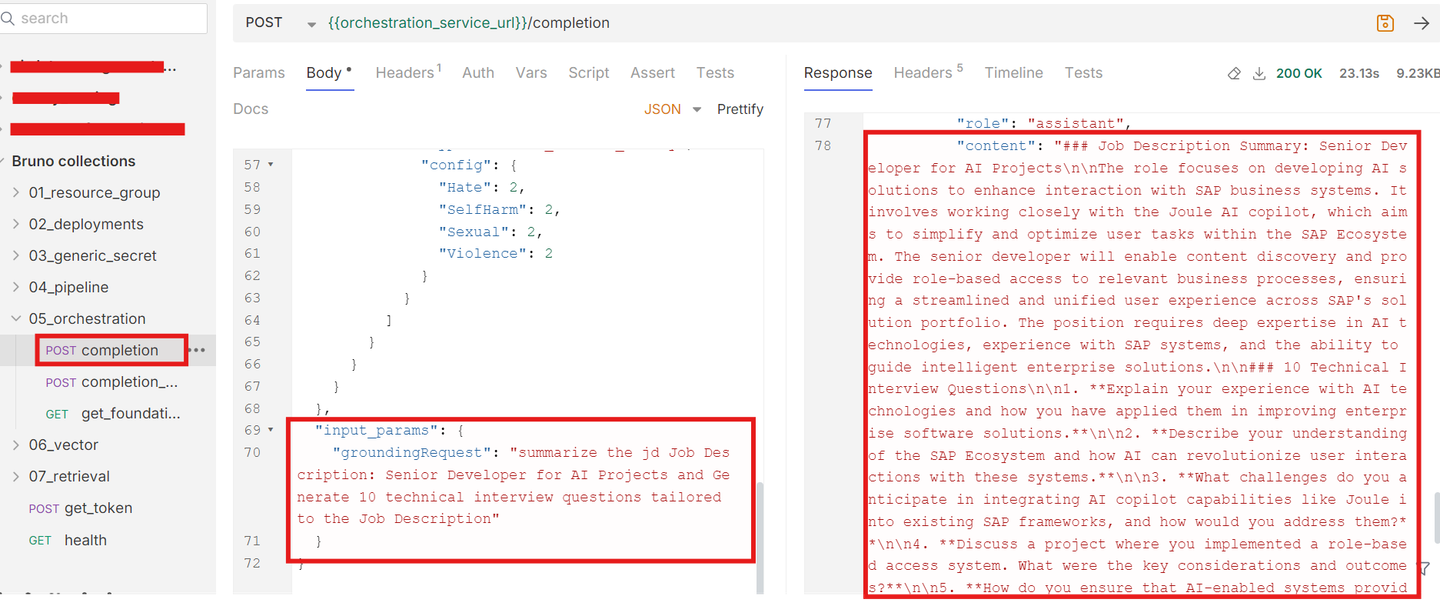
Task: Click the 23.13s response time
Action: click(x=1359, y=73)
